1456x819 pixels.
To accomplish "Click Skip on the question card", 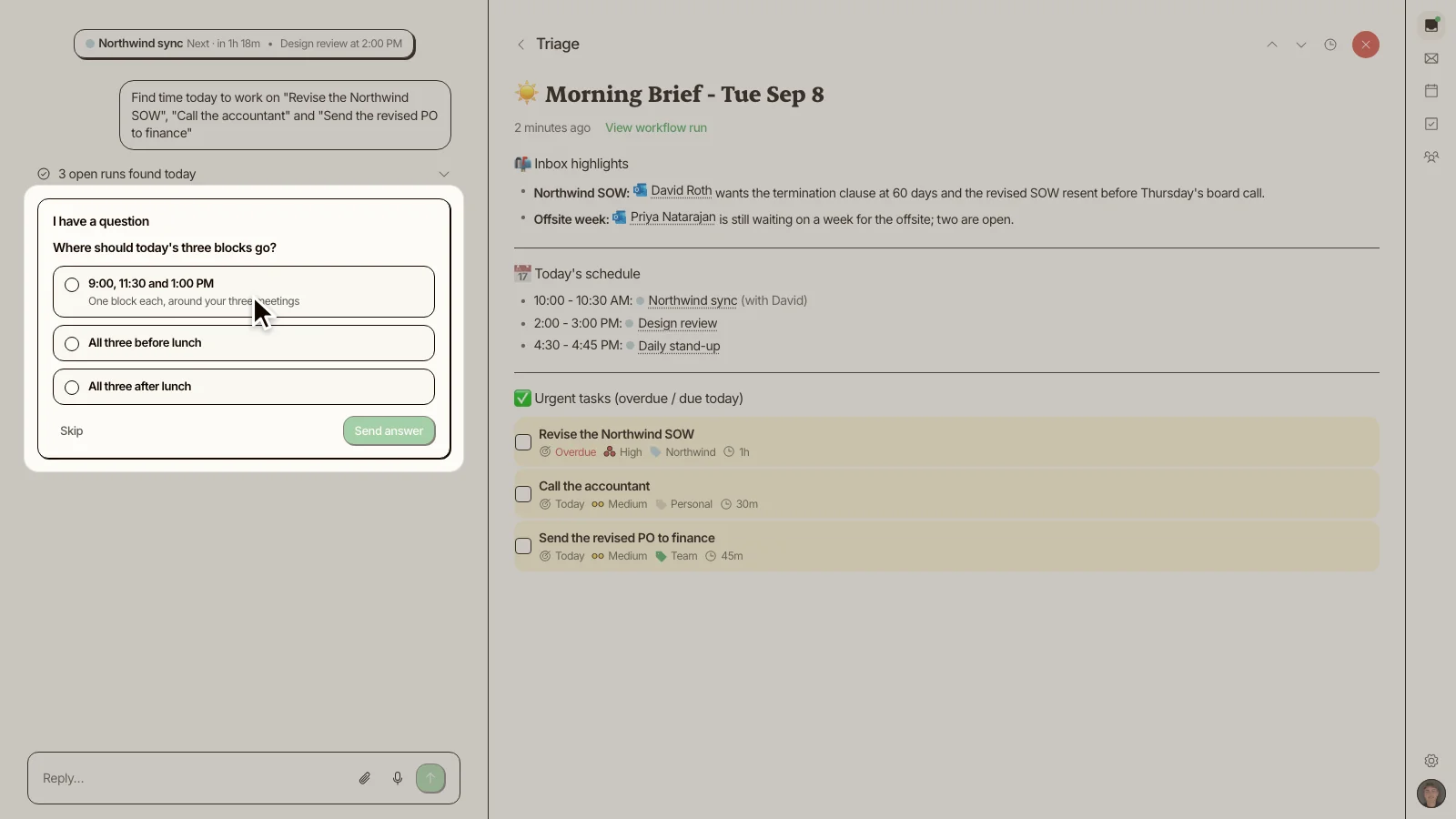I will [x=71, y=431].
